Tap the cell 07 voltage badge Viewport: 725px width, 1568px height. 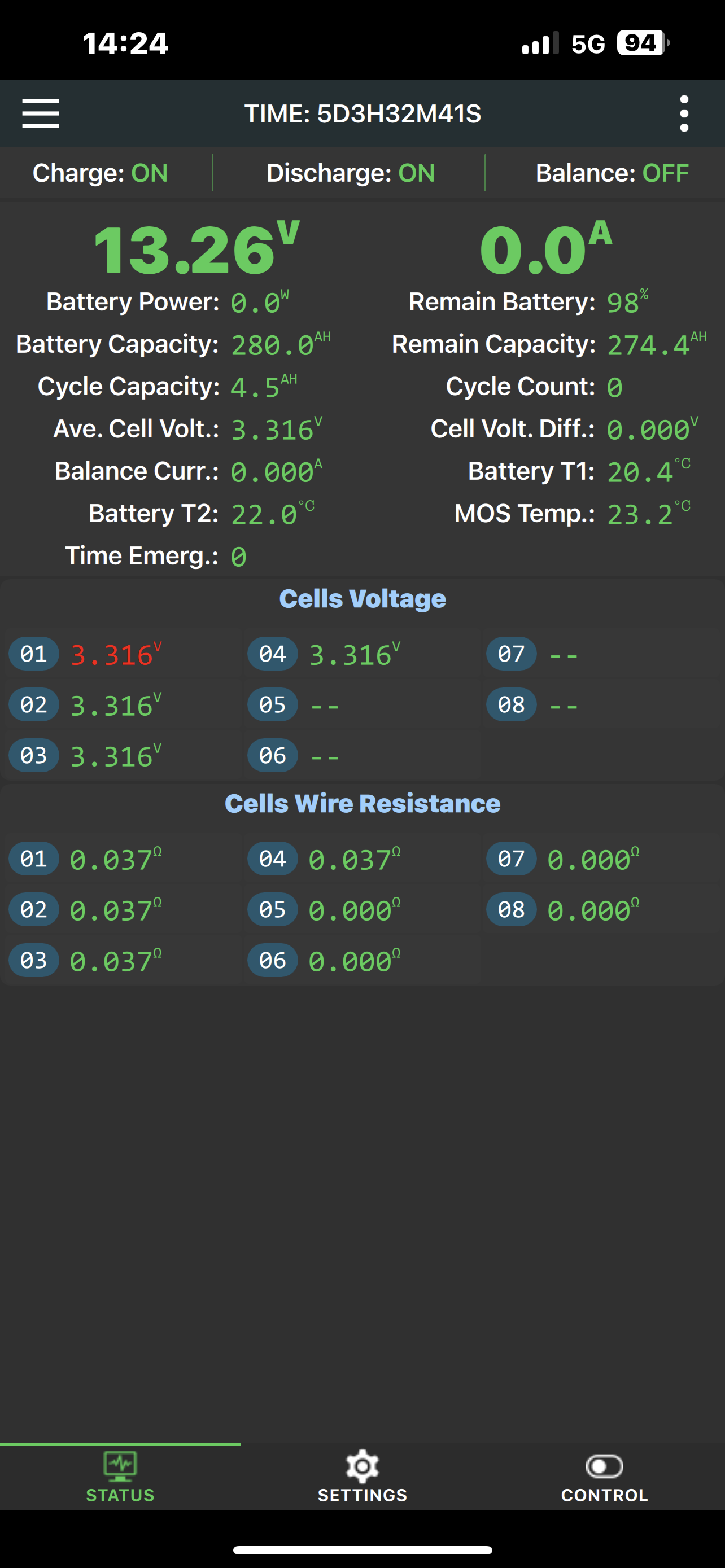pos(512,654)
